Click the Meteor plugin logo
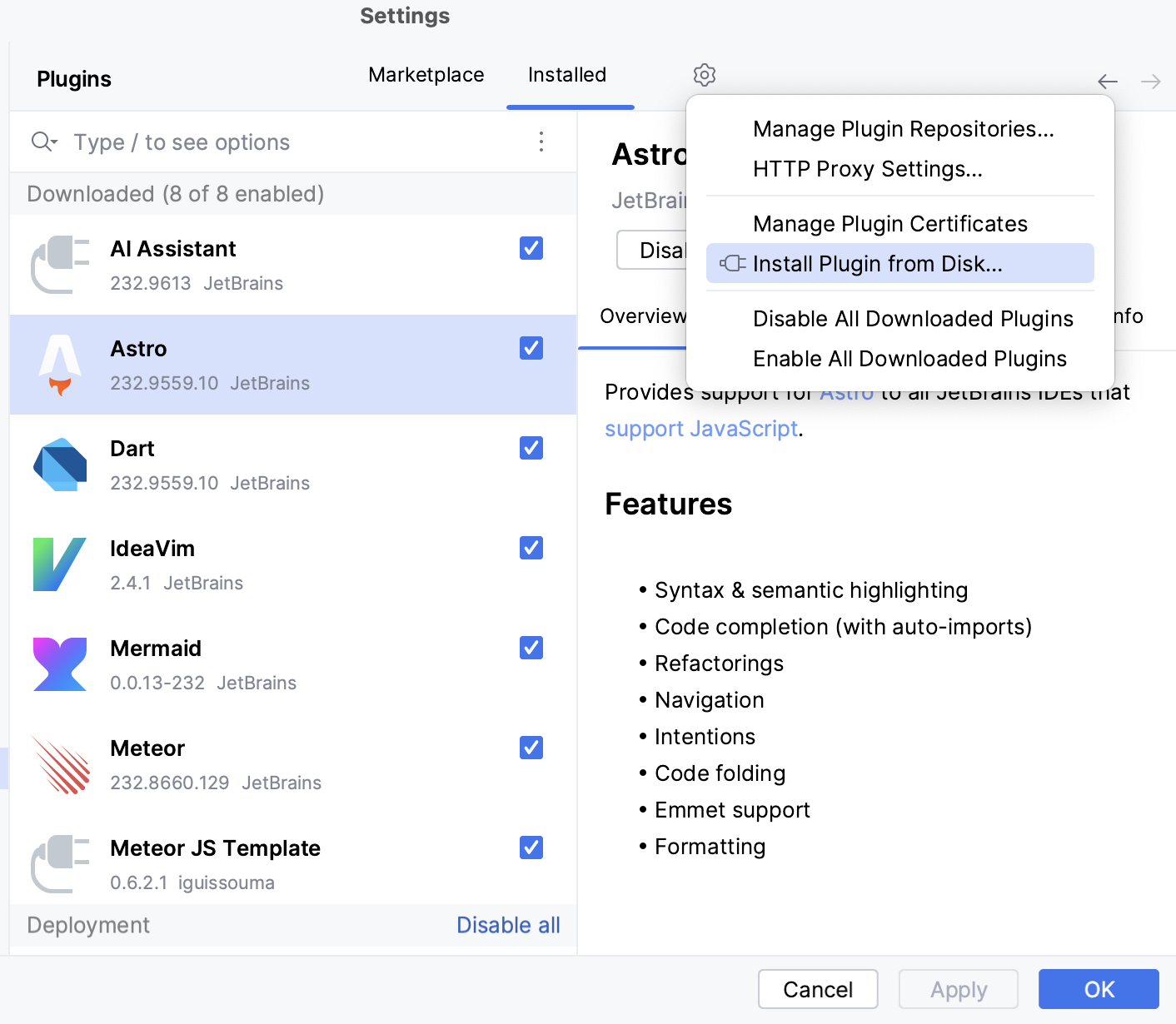 [x=60, y=764]
